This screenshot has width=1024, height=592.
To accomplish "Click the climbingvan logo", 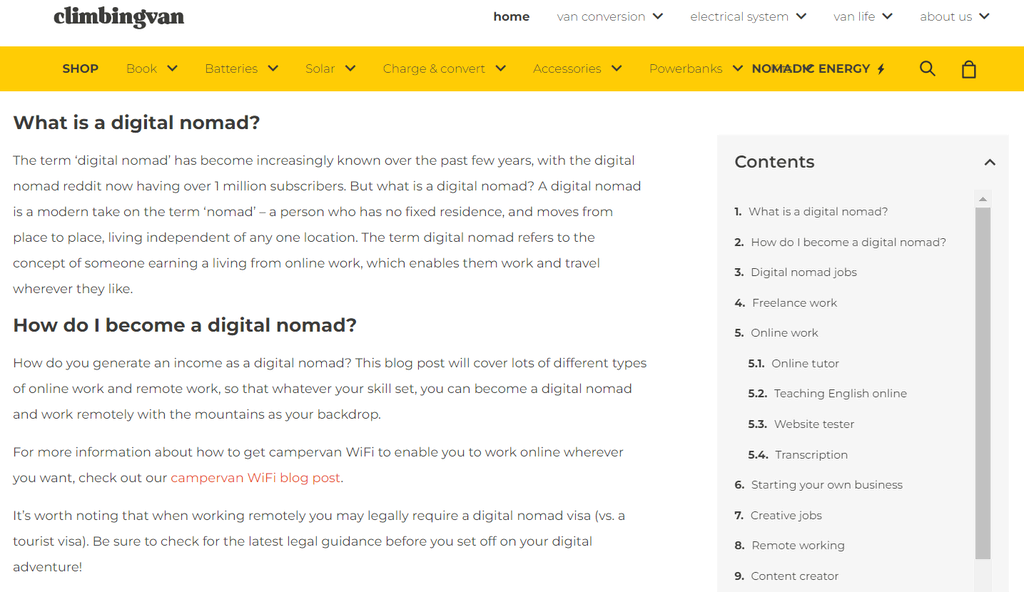I will coord(119,17).
